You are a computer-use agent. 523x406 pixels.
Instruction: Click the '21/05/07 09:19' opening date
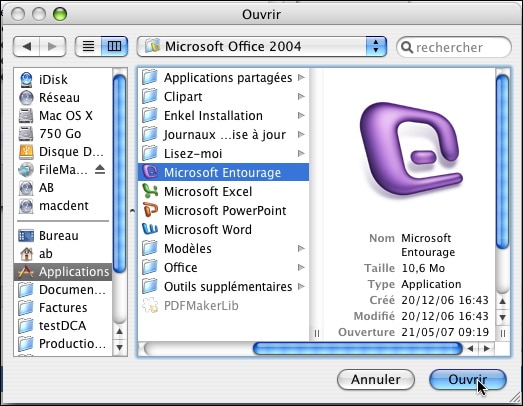pyautogui.click(x=445, y=332)
